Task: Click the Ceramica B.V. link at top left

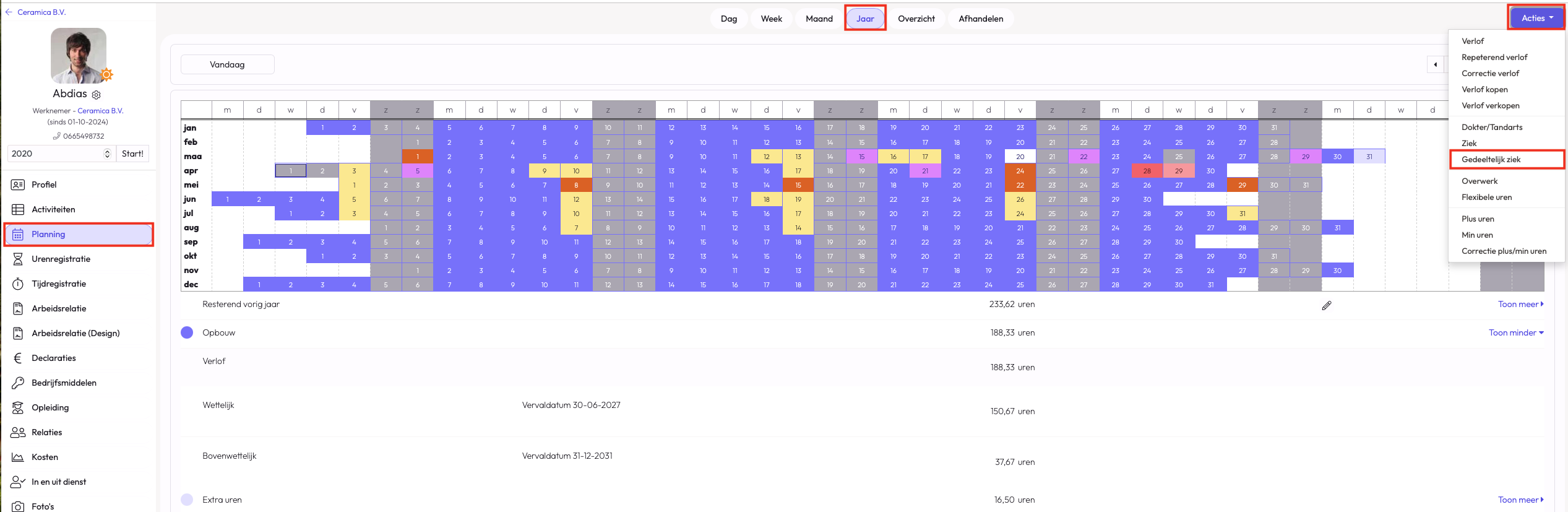Action: pyautogui.click(x=41, y=12)
